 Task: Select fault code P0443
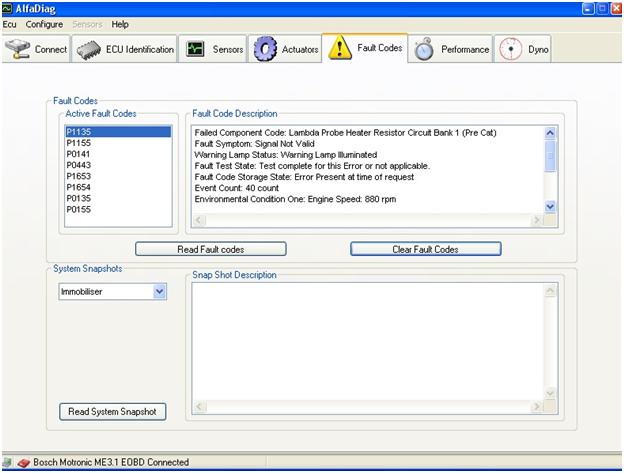(x=118, y=165)
